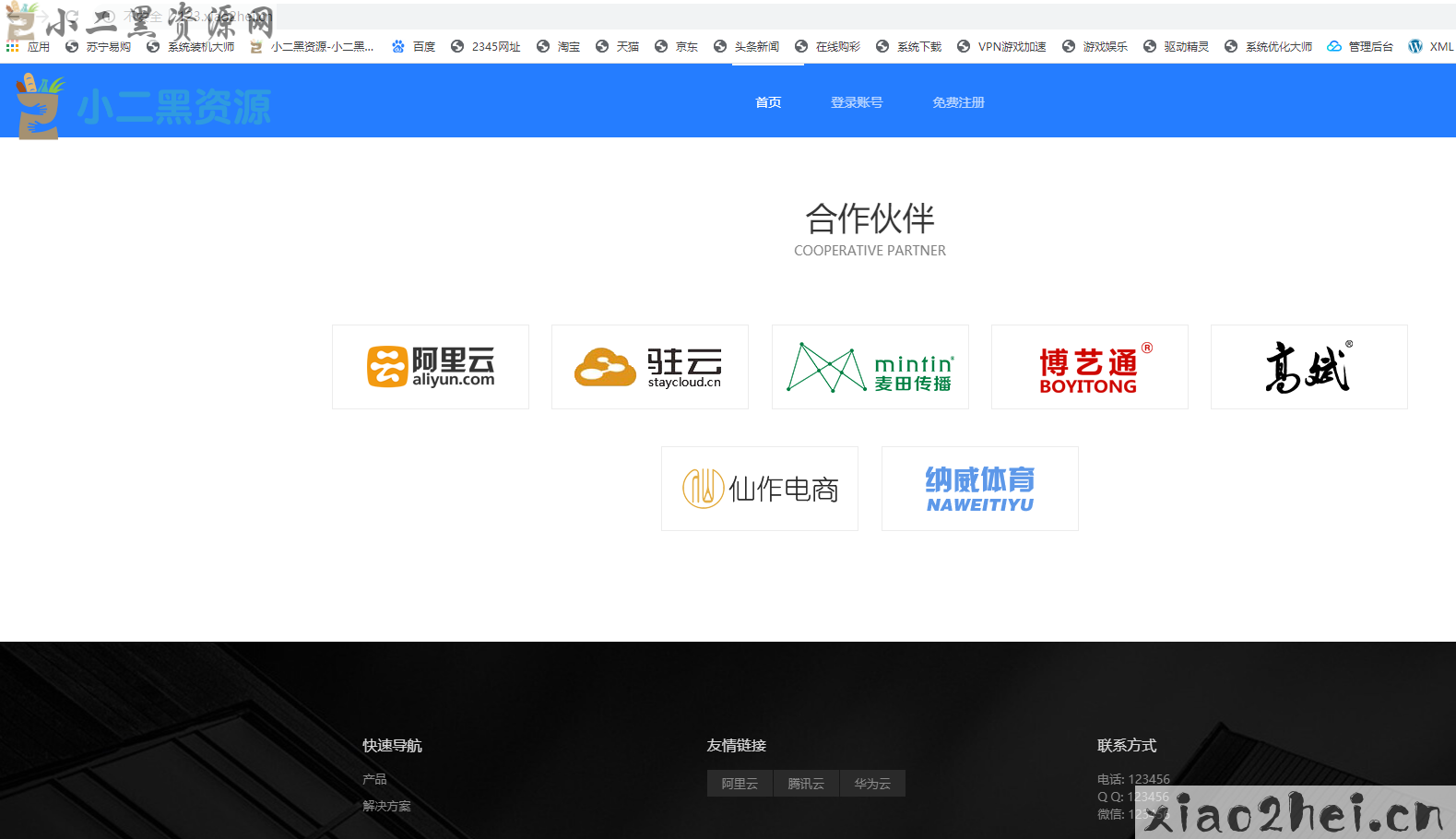Open the 天猫 bookmark
The height and width of the screenshot is (839, 1456).
pyautogui.click(x=618, y=47)
